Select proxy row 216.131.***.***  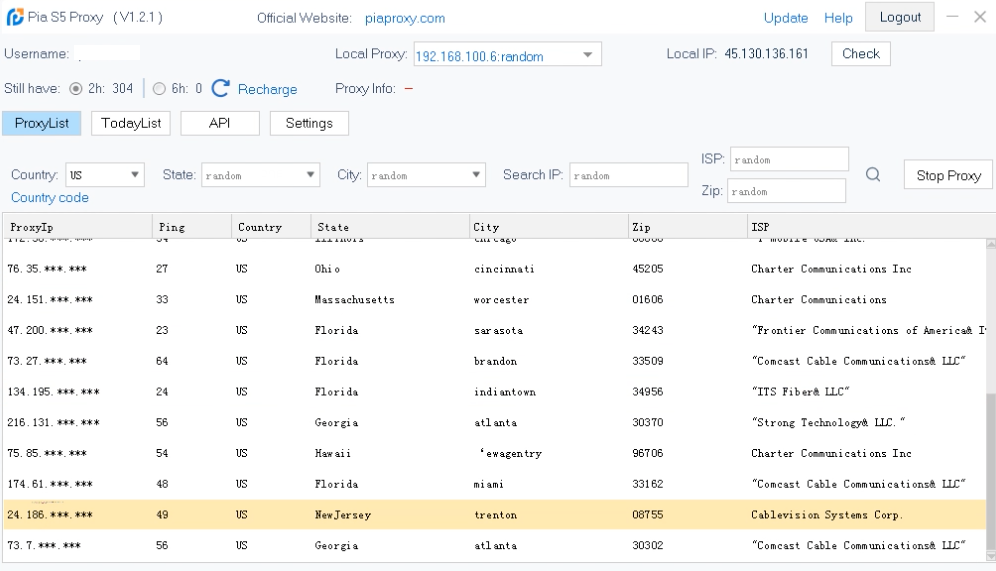point(494,422)
